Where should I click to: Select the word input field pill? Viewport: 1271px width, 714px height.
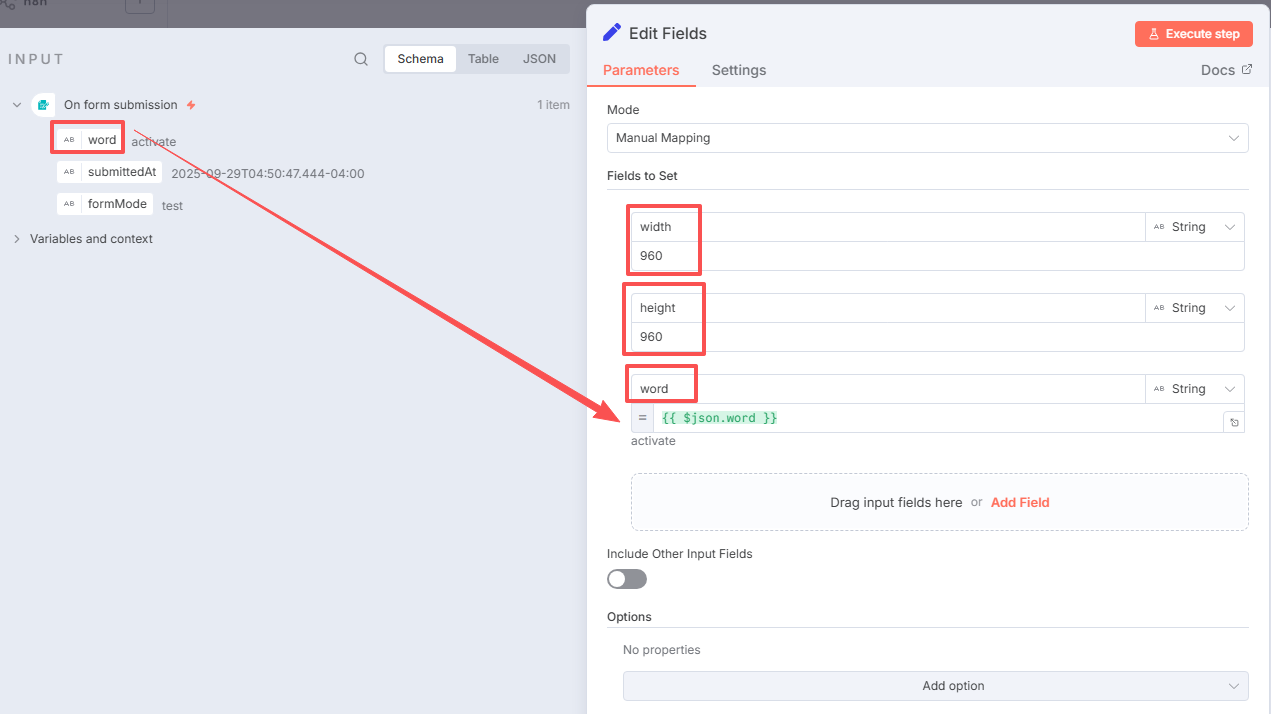tap(89, 140)
